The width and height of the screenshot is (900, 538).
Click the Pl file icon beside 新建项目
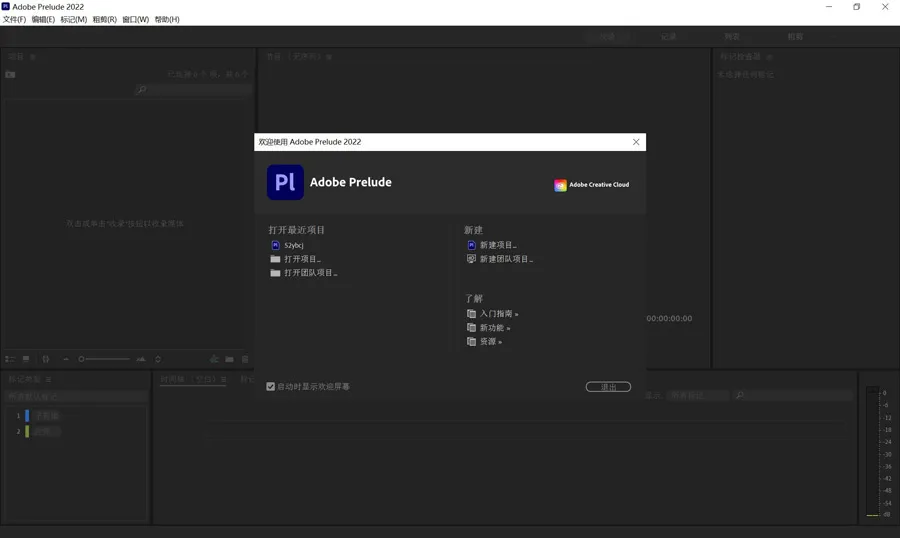point(471,245)
